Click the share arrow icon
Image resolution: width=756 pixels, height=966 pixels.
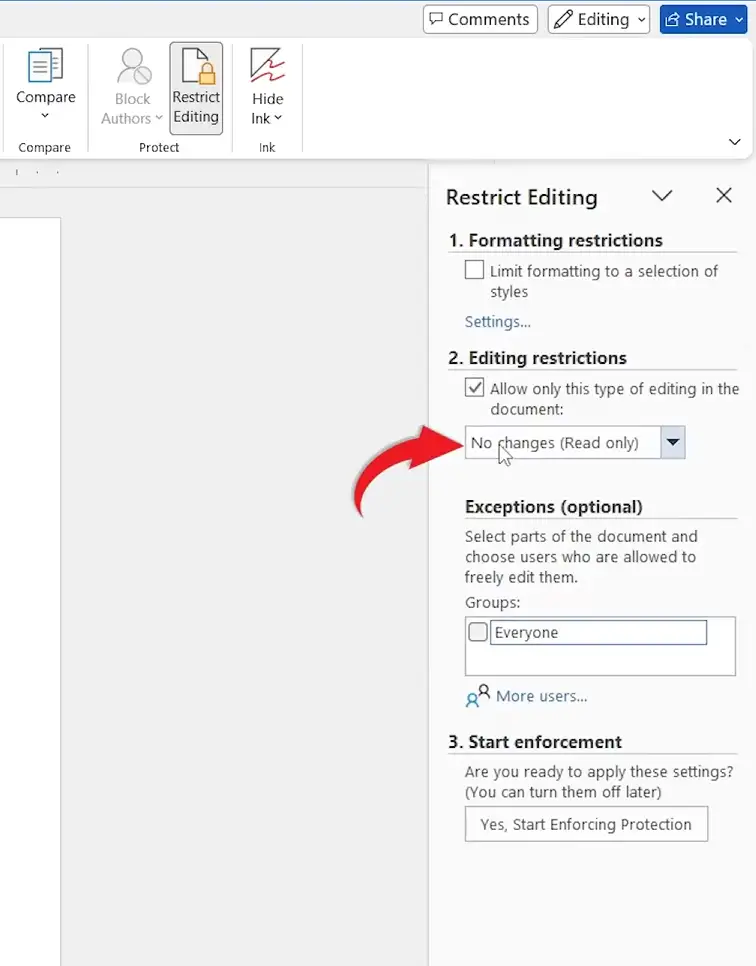(672, 19)
